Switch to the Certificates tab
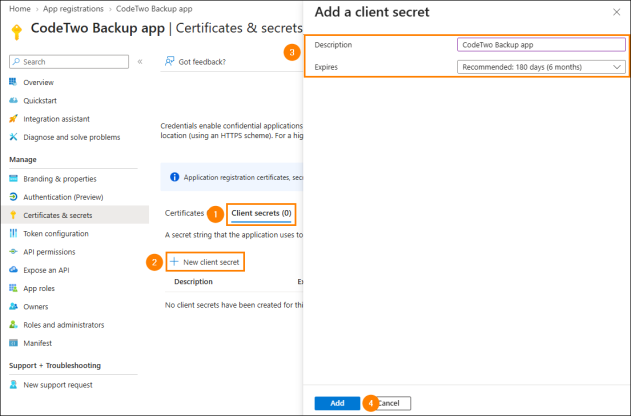Image resolution: width=631 pixels, height=416 pixels. pos(184,213)
